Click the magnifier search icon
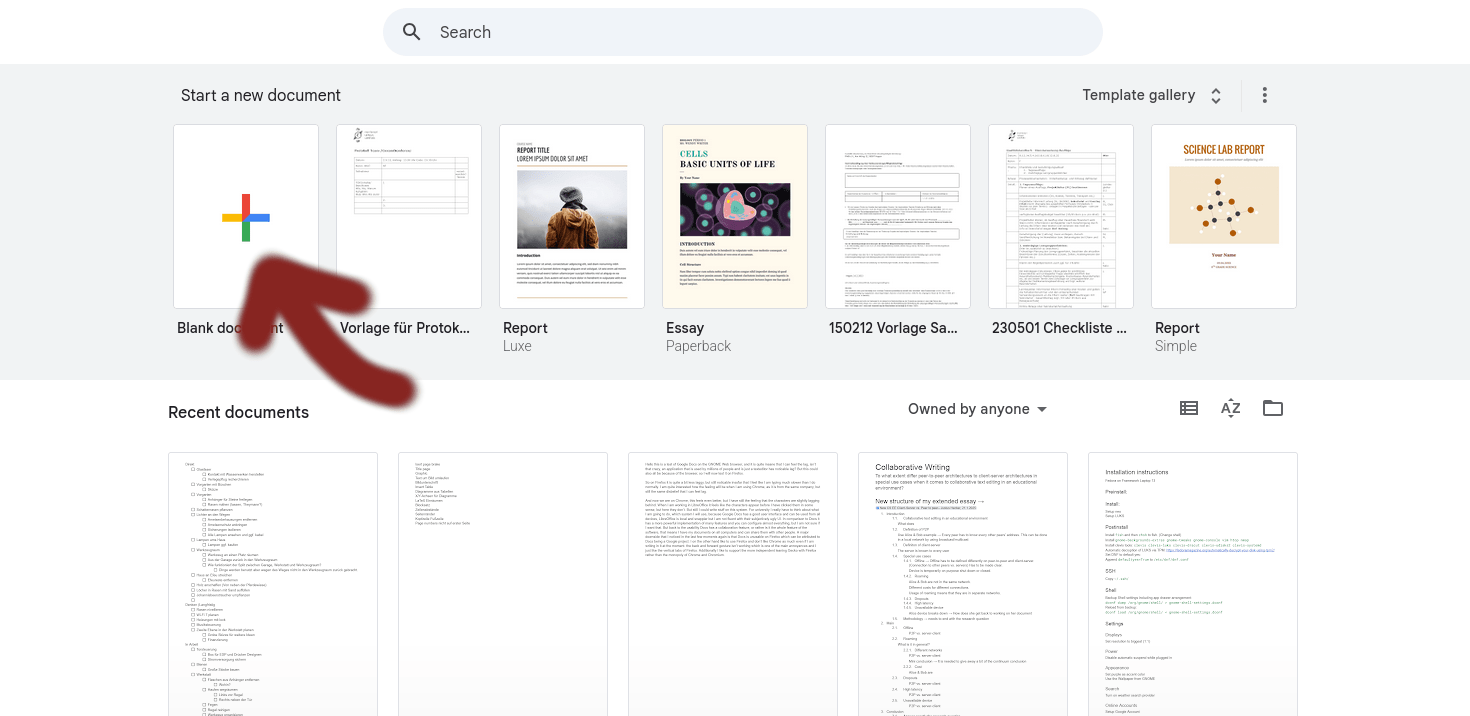This screenshot has width=1470, height=716. pos(412,32)
